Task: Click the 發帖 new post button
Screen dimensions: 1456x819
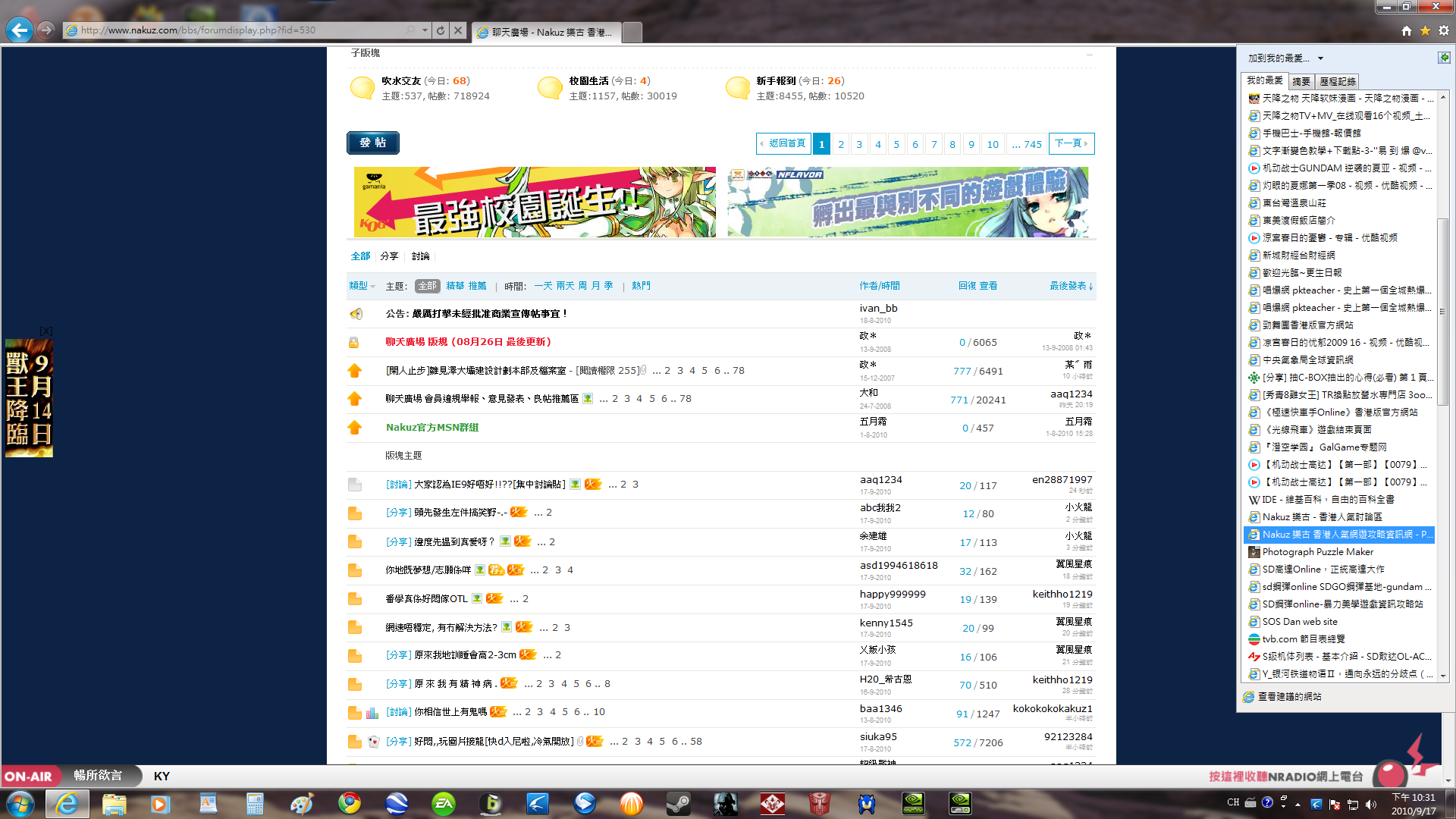Action: [x=373, y=143]
